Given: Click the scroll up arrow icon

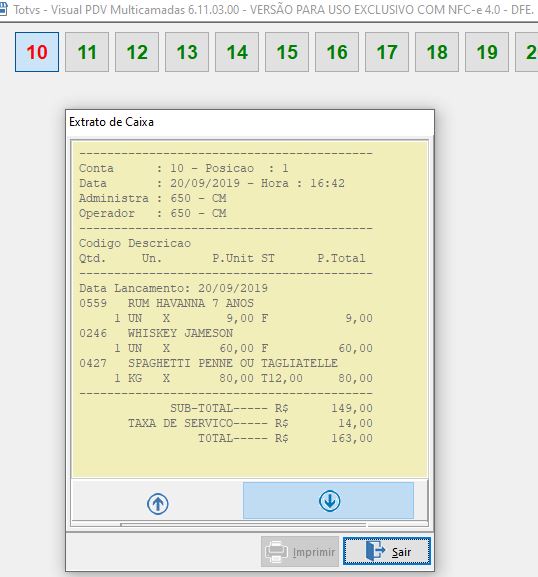Looking at the screenshot, I should tap(158, 504).
